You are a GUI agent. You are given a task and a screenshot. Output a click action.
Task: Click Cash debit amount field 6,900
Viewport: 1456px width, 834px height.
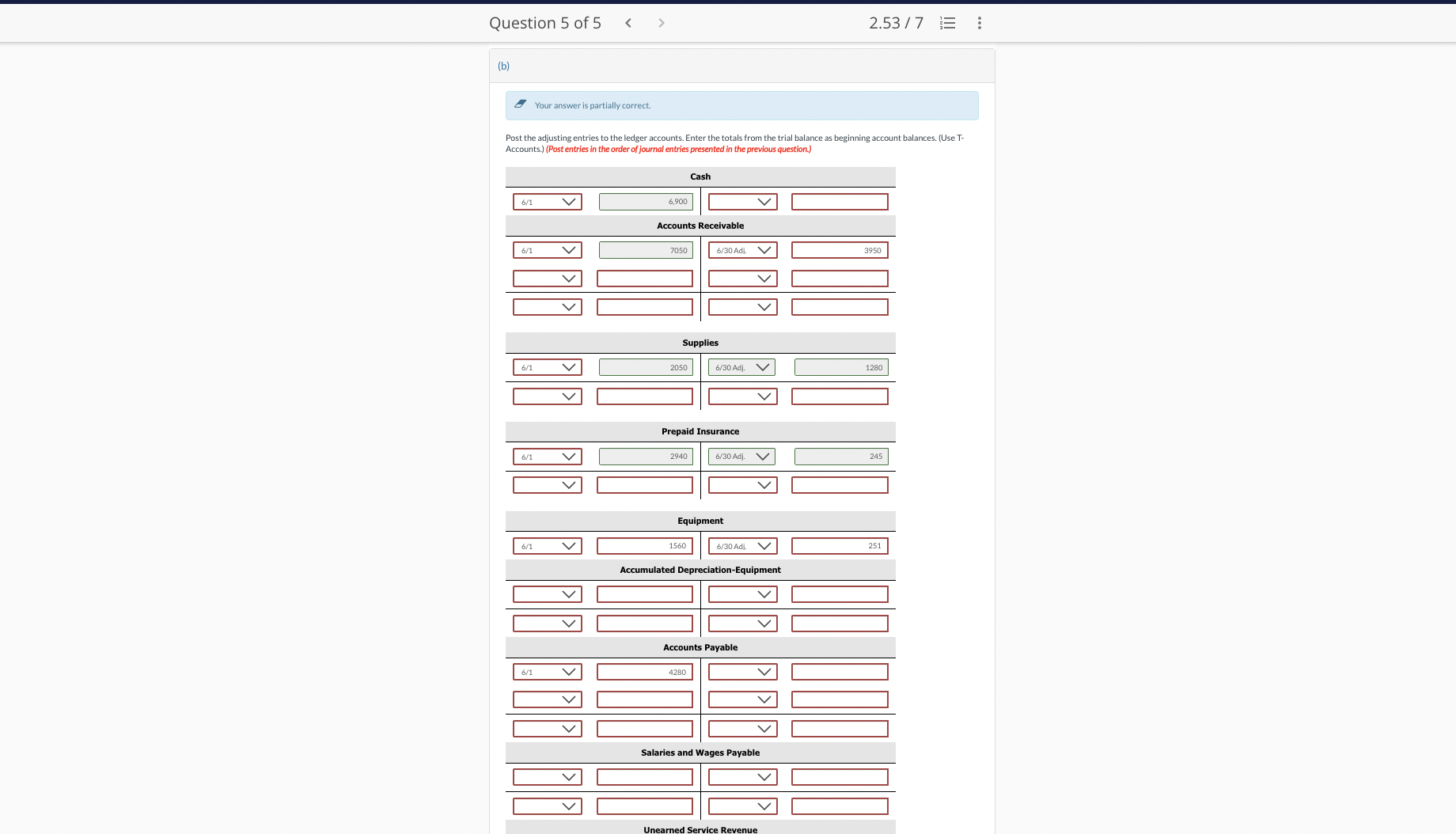point(646,202)
